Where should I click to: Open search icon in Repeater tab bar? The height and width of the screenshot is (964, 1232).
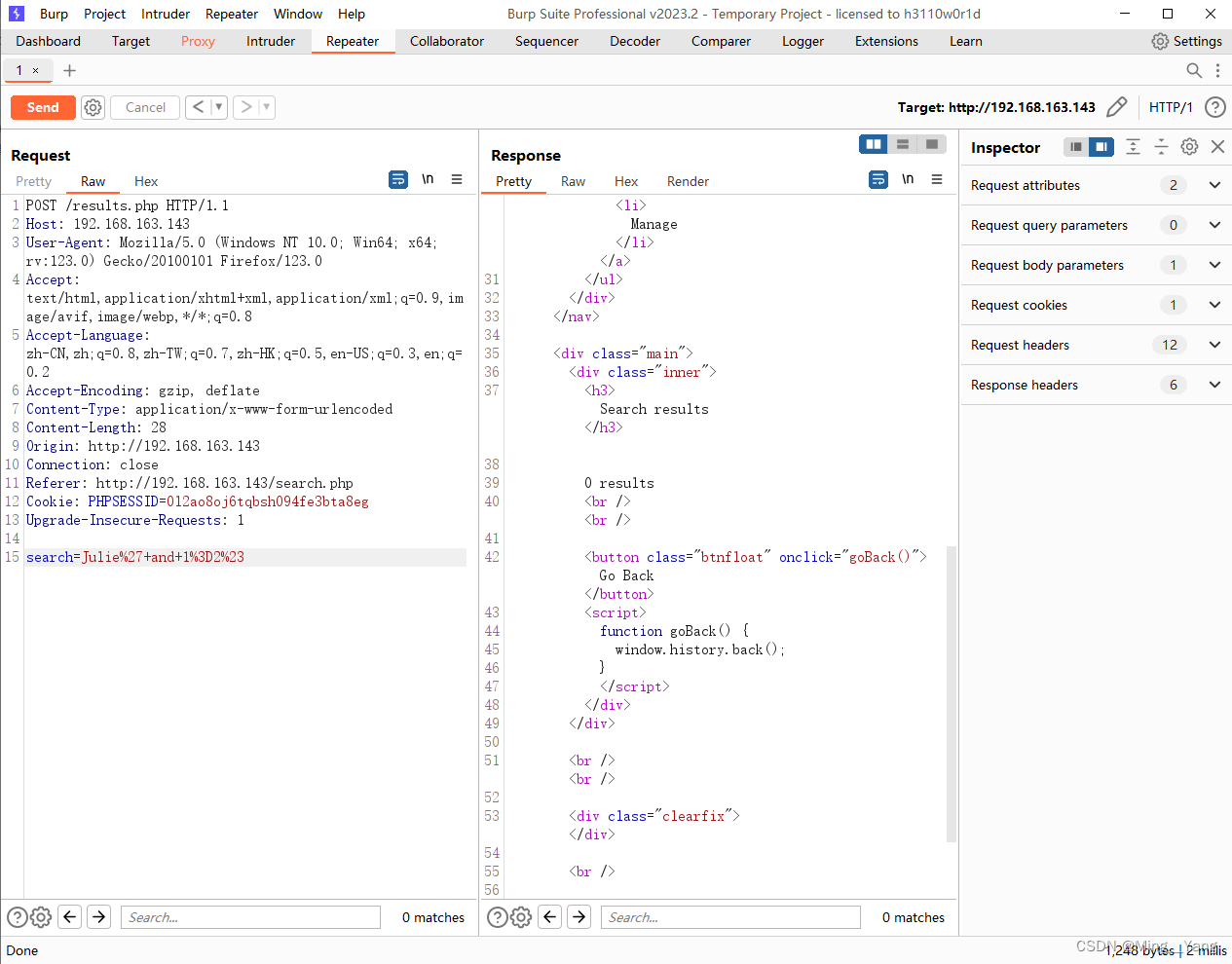click(x=1193, y=70)
